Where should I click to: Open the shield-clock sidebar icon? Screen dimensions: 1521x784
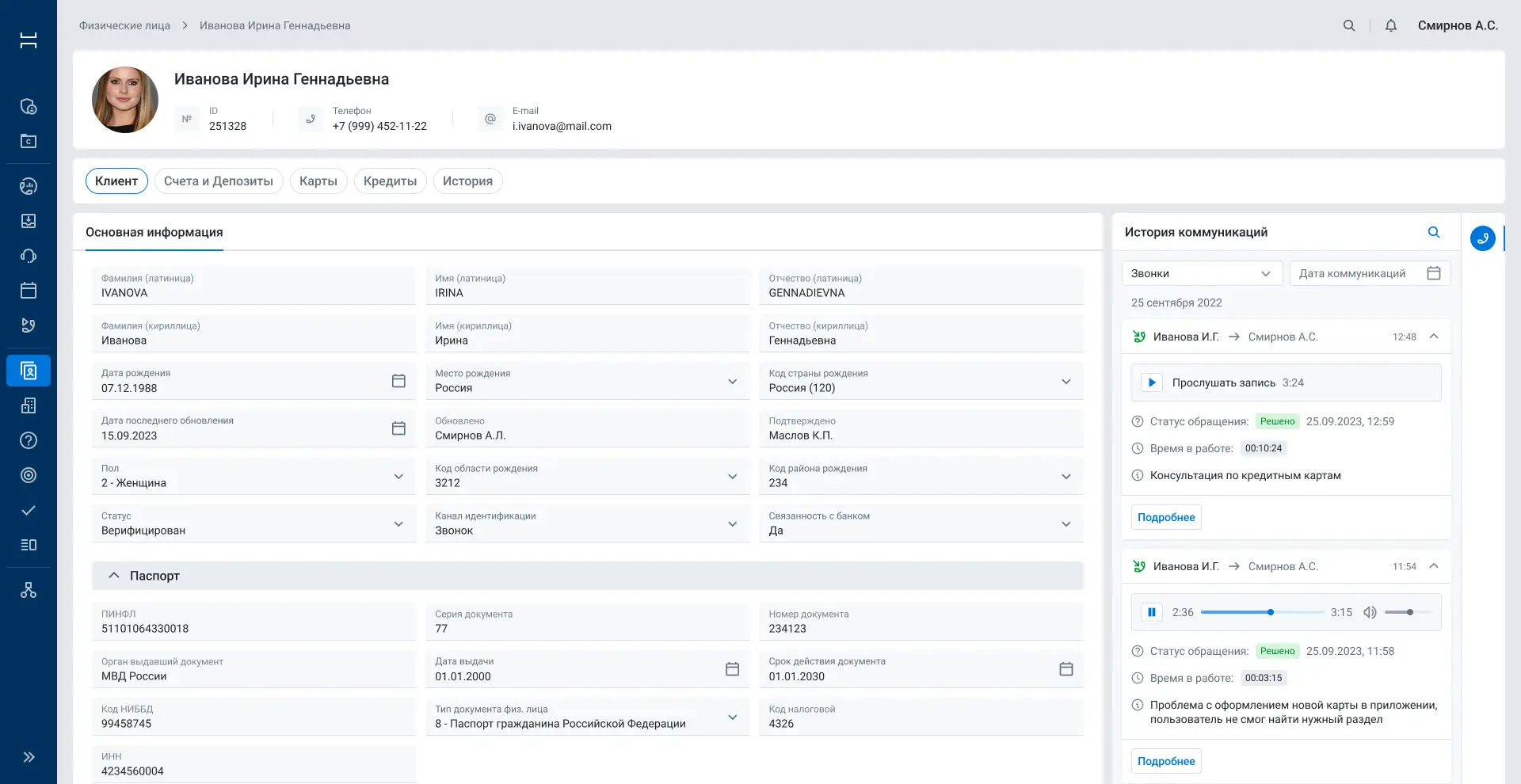tap(29, 107)
